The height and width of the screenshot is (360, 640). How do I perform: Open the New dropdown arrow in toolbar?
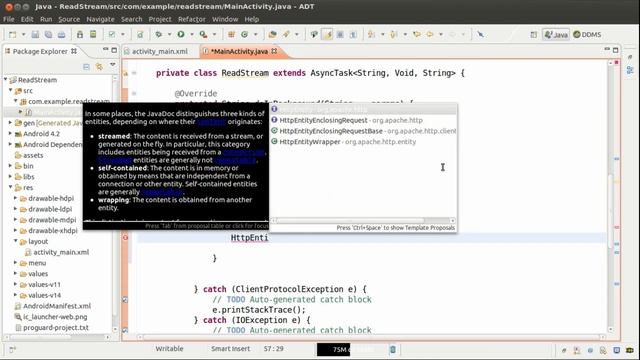tap(23, 35)
